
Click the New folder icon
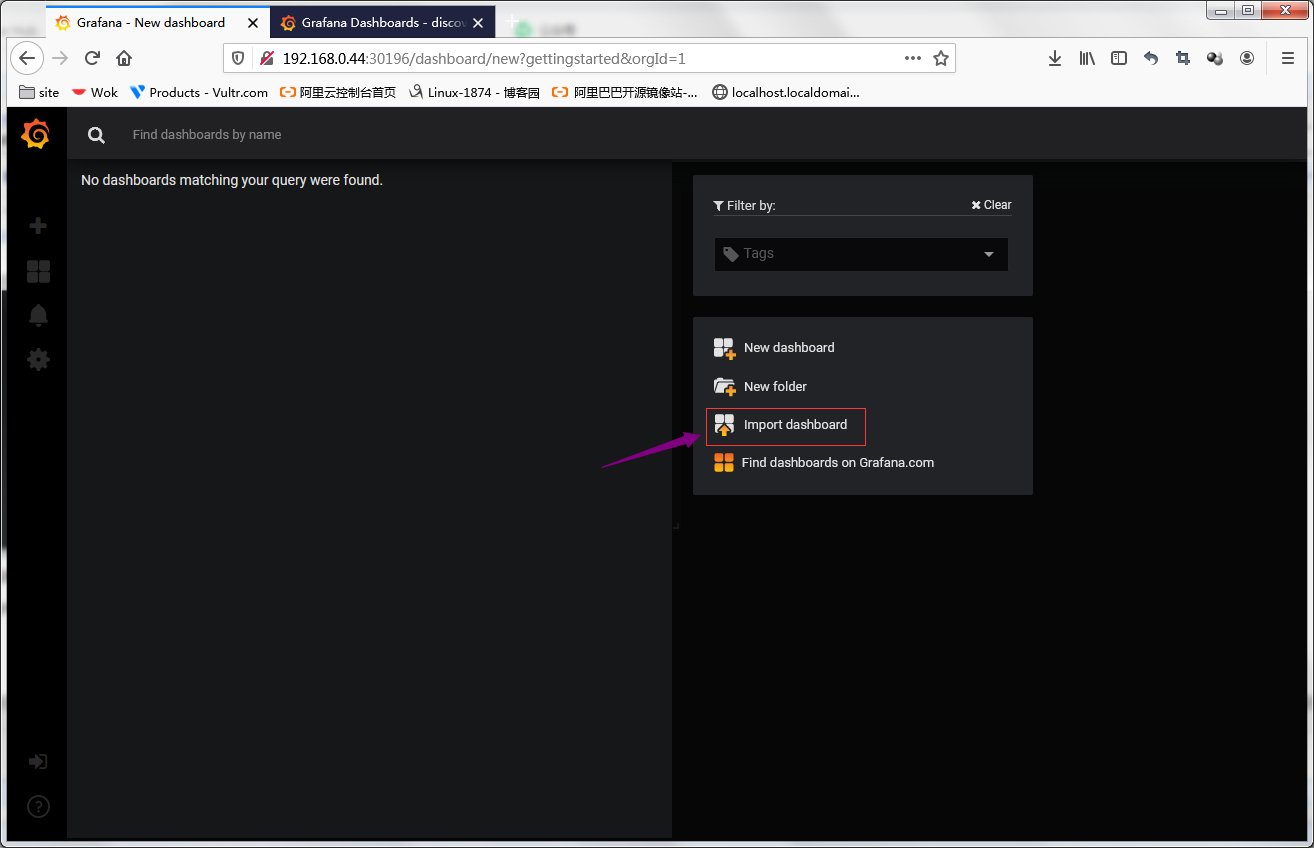point(724,386)
